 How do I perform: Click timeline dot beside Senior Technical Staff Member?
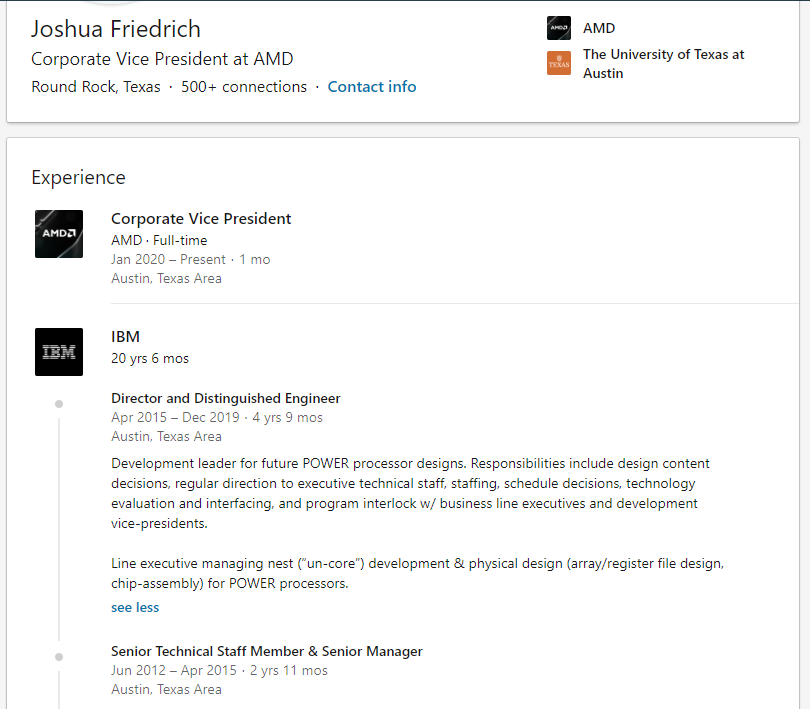tap(59, 657)
